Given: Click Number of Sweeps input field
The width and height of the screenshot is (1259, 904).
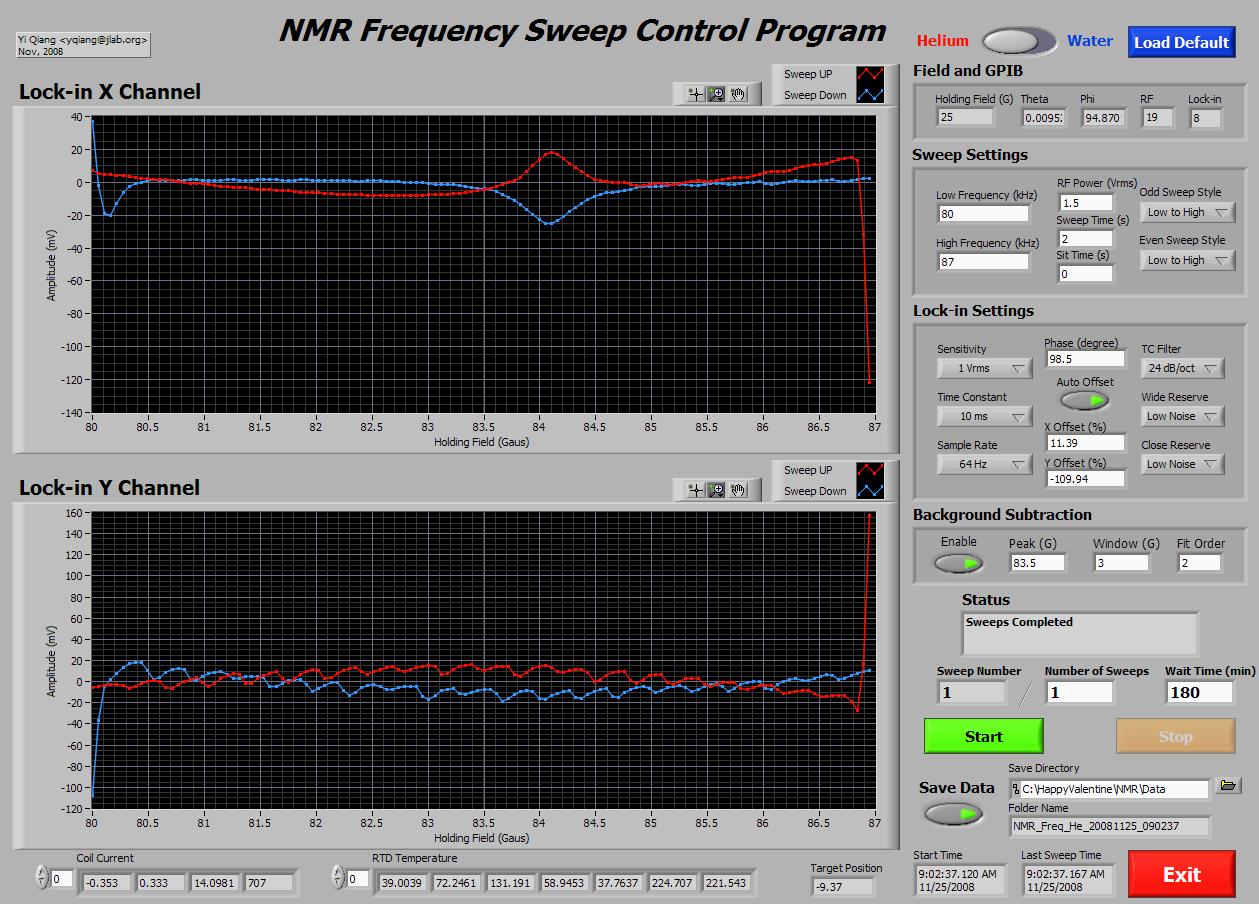Looking at the screenshot, I should (x=1079, y=692).
